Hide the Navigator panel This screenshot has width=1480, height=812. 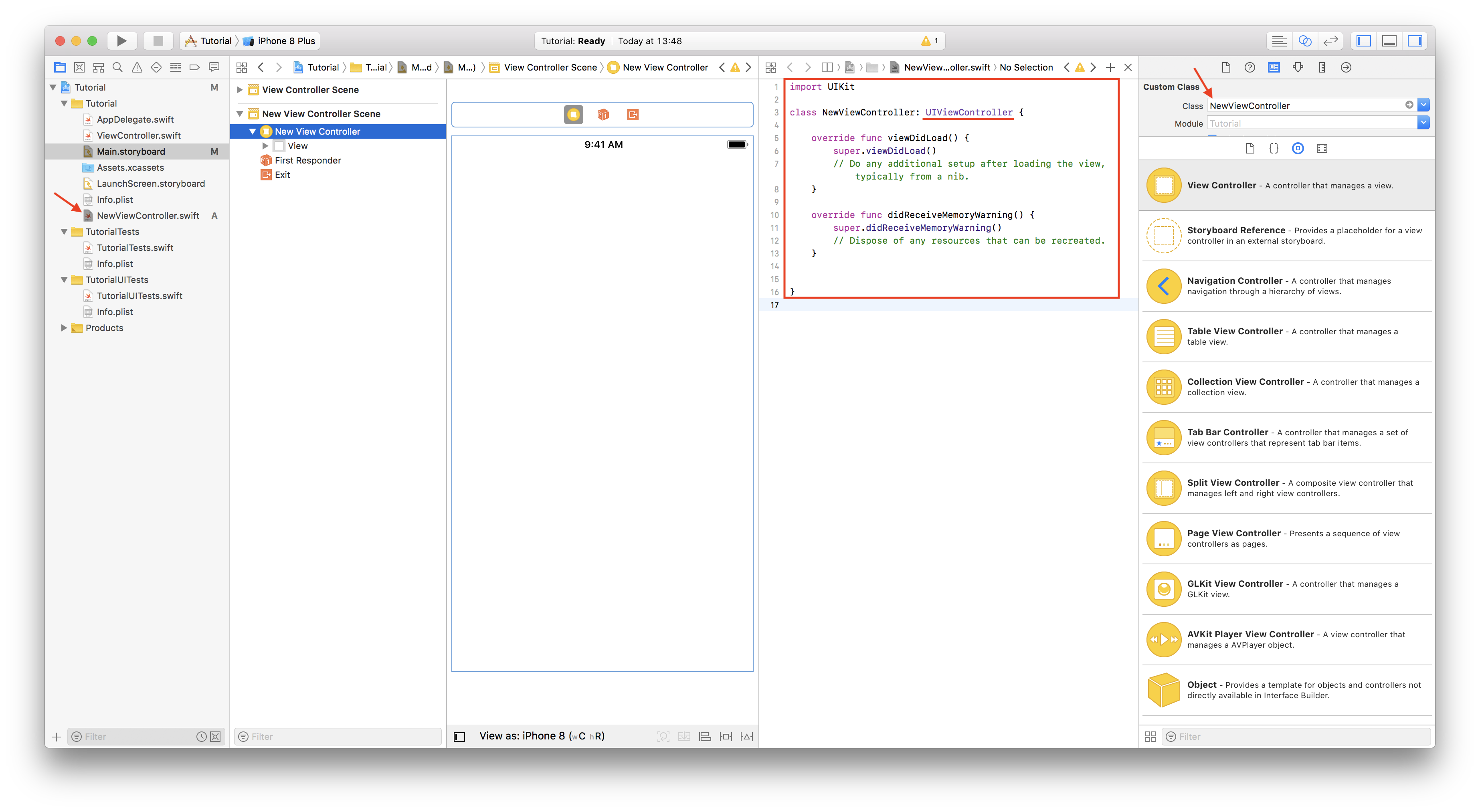coord(1363,41)
